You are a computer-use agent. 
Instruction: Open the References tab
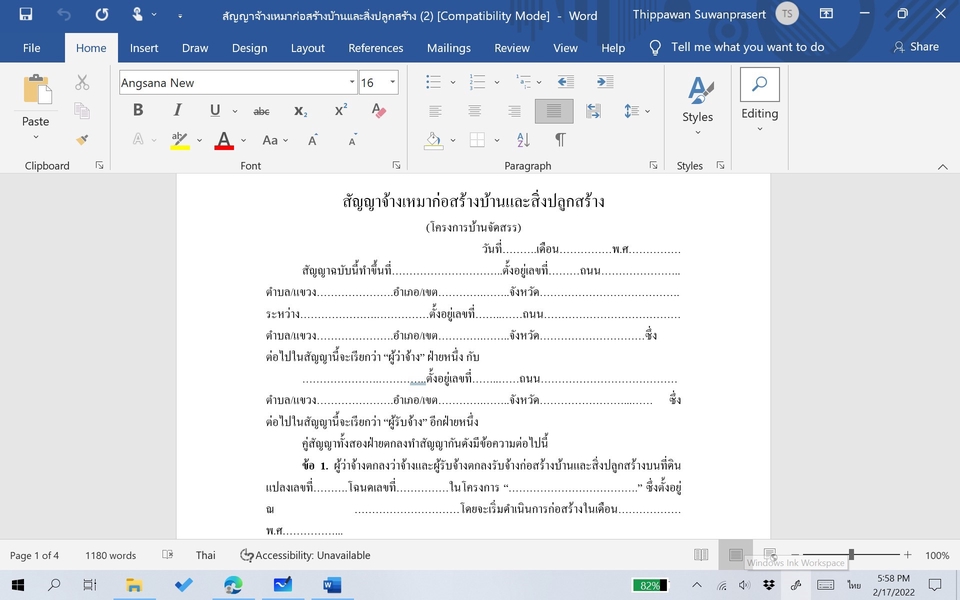pyautogui.click(x=375, y=48)
